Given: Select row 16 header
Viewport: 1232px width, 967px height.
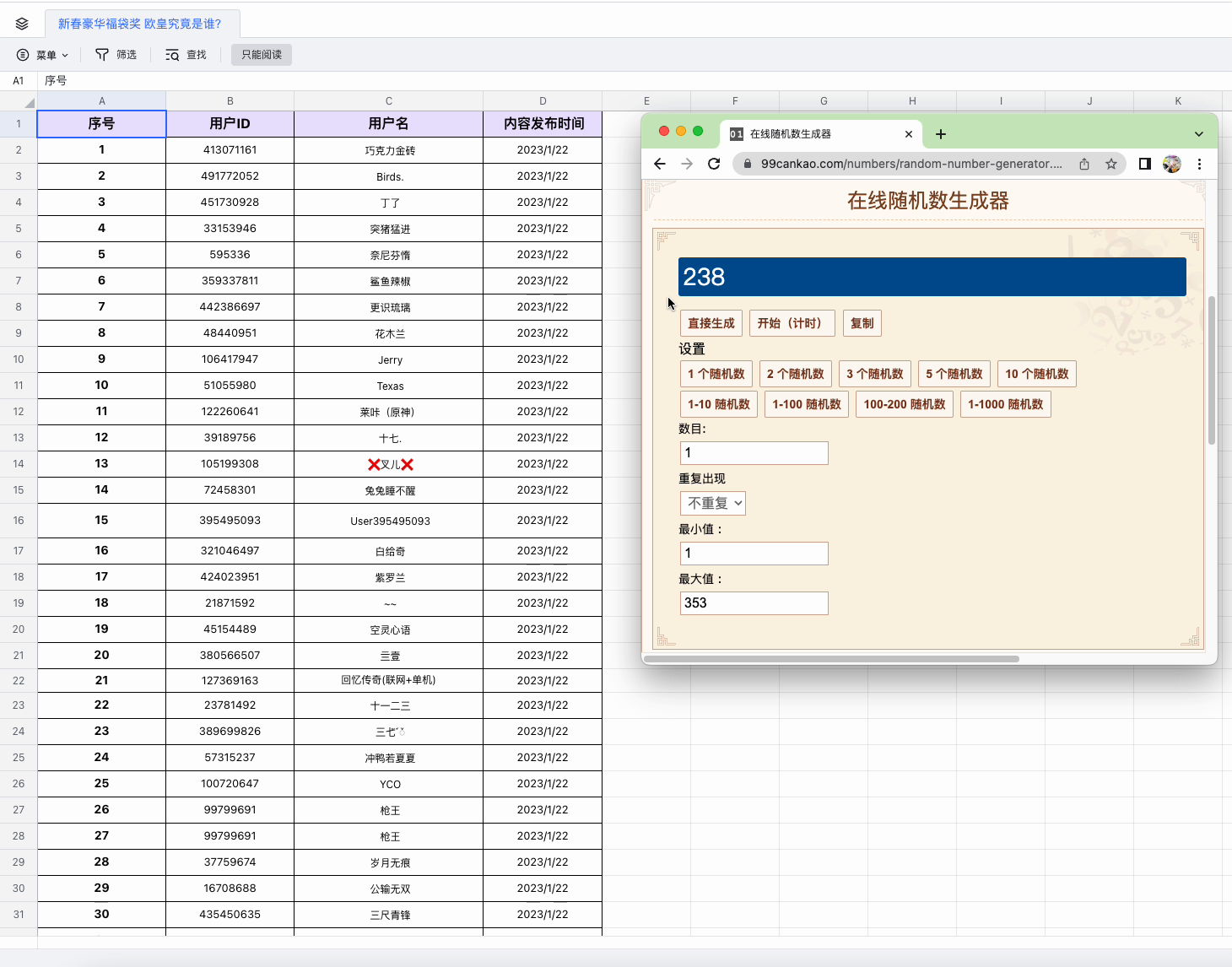Looking at the screenshot, I should click(19, 521).
